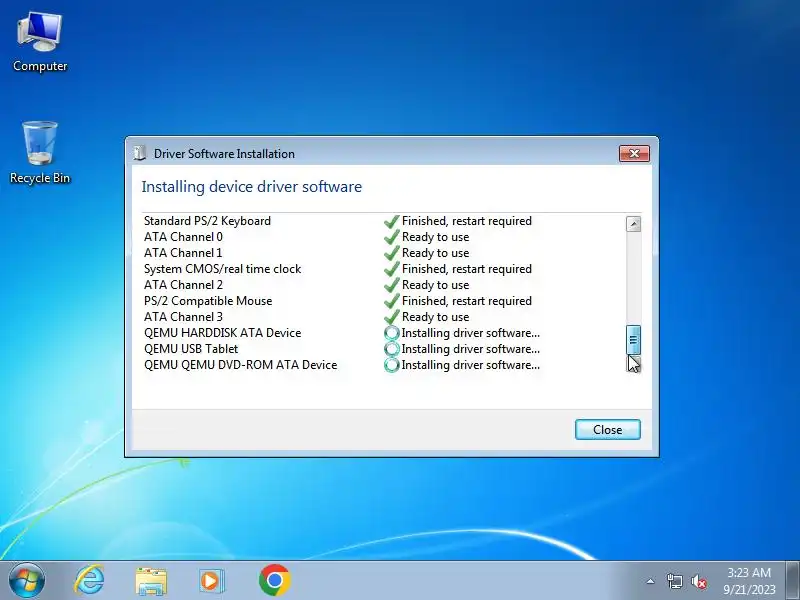The height and width of the screenshot is (600, 800).
Task: Click the PS/2 Keyboard 'Finished, restart required' status
Action: (467, 221)
